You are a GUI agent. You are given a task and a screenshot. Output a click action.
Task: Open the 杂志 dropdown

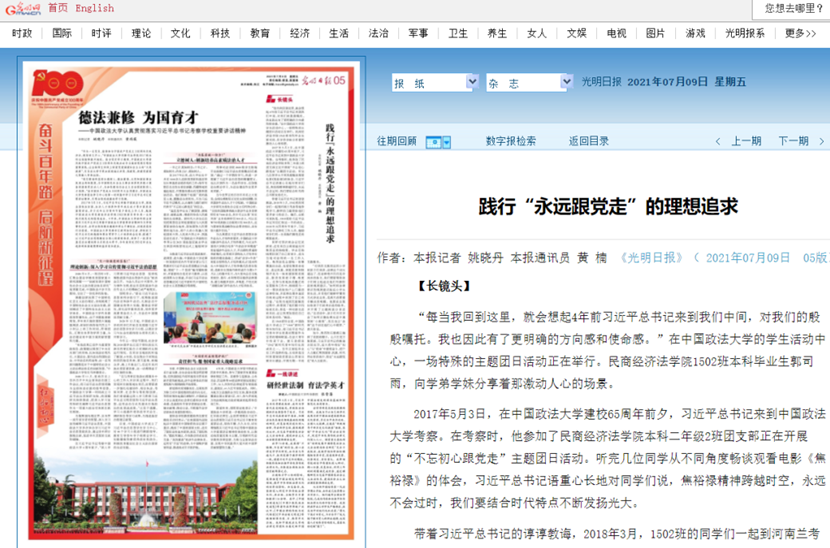coord(529,83)
